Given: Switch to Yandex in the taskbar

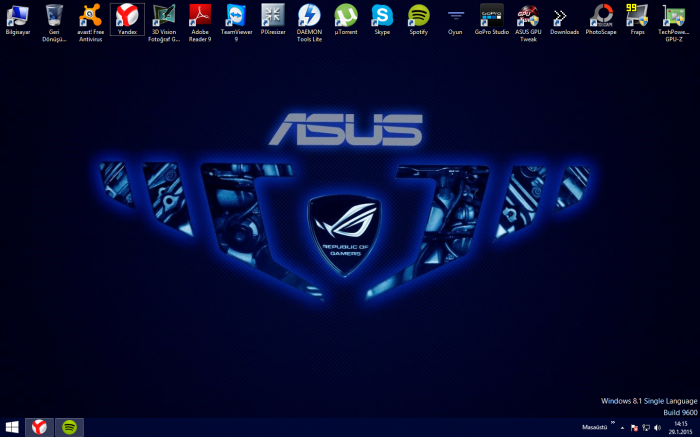Looking at the screenshot, I should [40, 427].
